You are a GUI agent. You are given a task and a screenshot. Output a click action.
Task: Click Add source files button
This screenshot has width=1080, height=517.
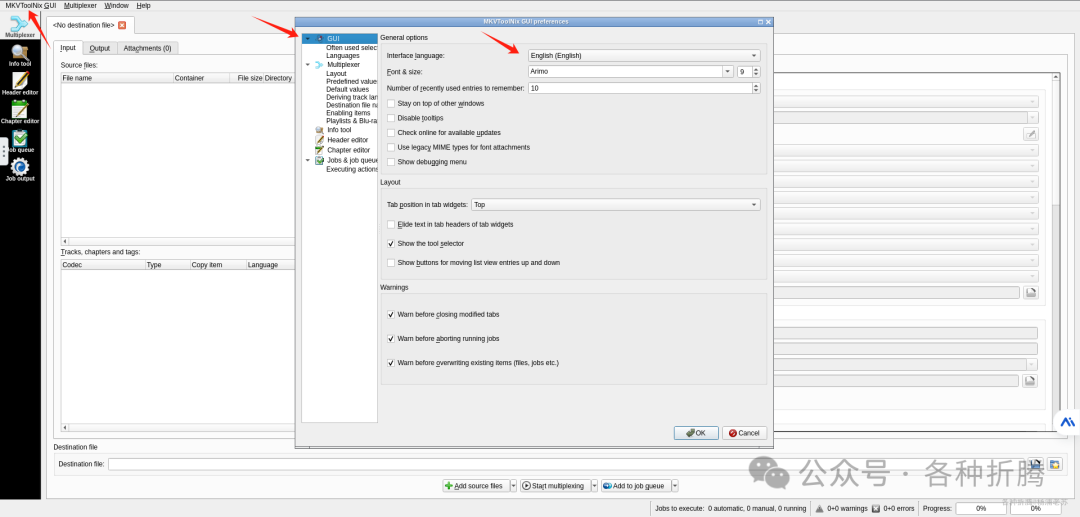[476, 486]
